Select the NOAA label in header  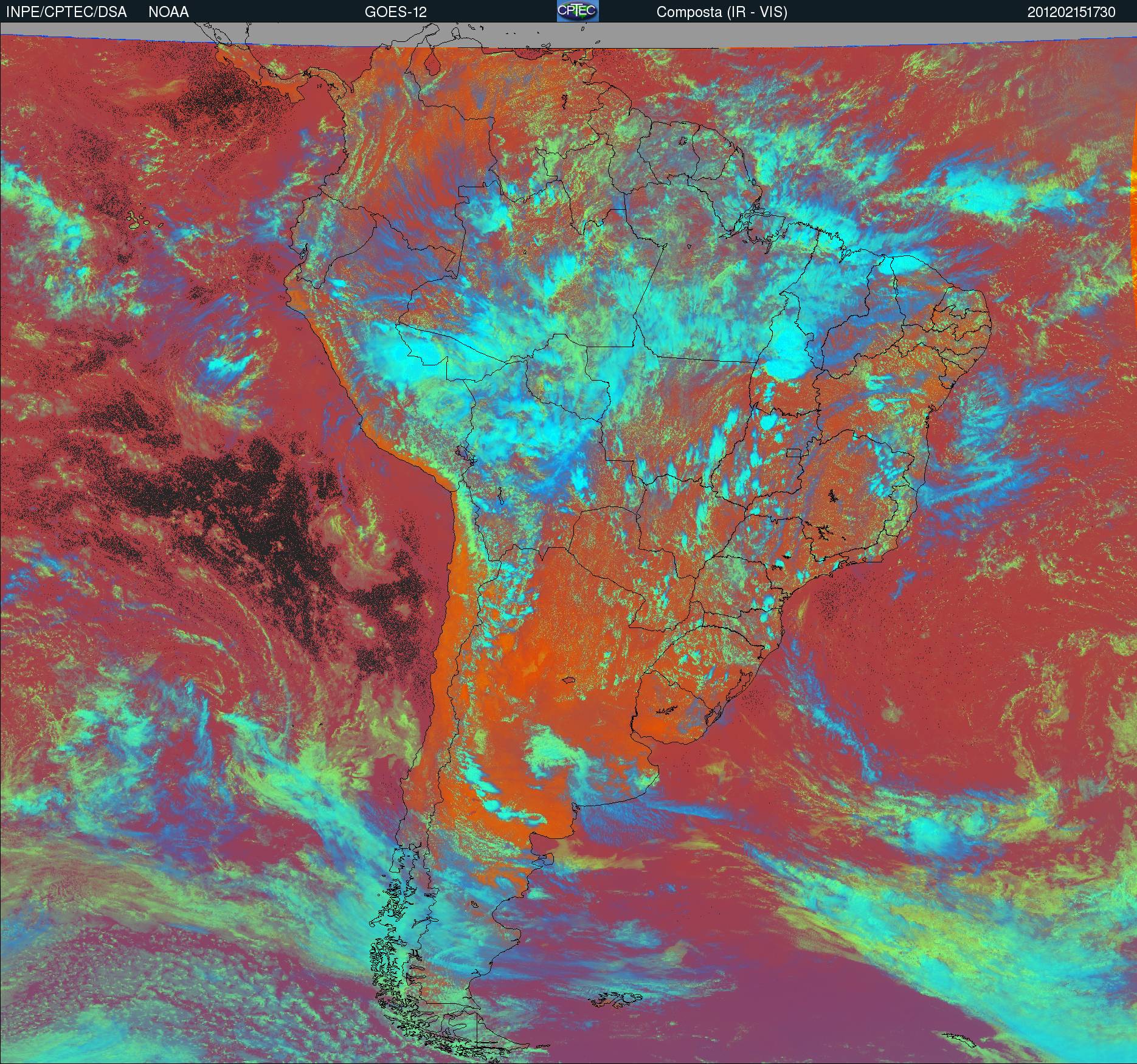point(168,12)
